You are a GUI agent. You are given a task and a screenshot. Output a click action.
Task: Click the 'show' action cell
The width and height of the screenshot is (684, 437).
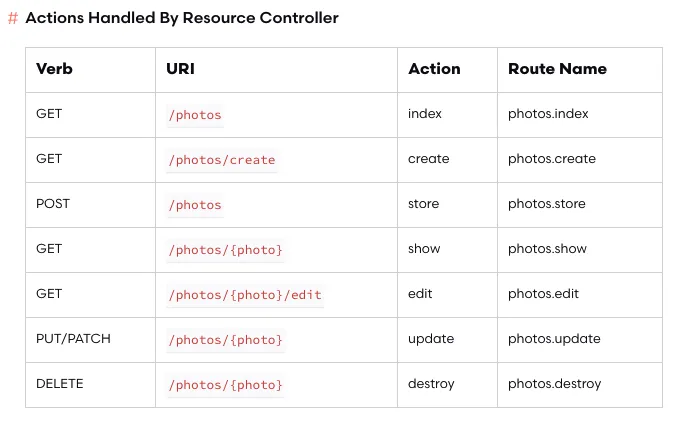pos(424,249)
